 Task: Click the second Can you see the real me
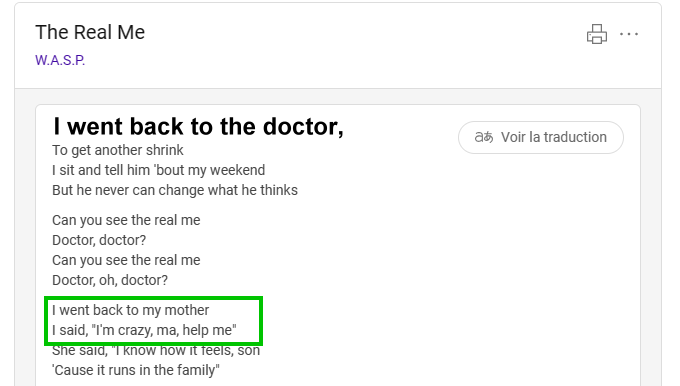[126, 260]
